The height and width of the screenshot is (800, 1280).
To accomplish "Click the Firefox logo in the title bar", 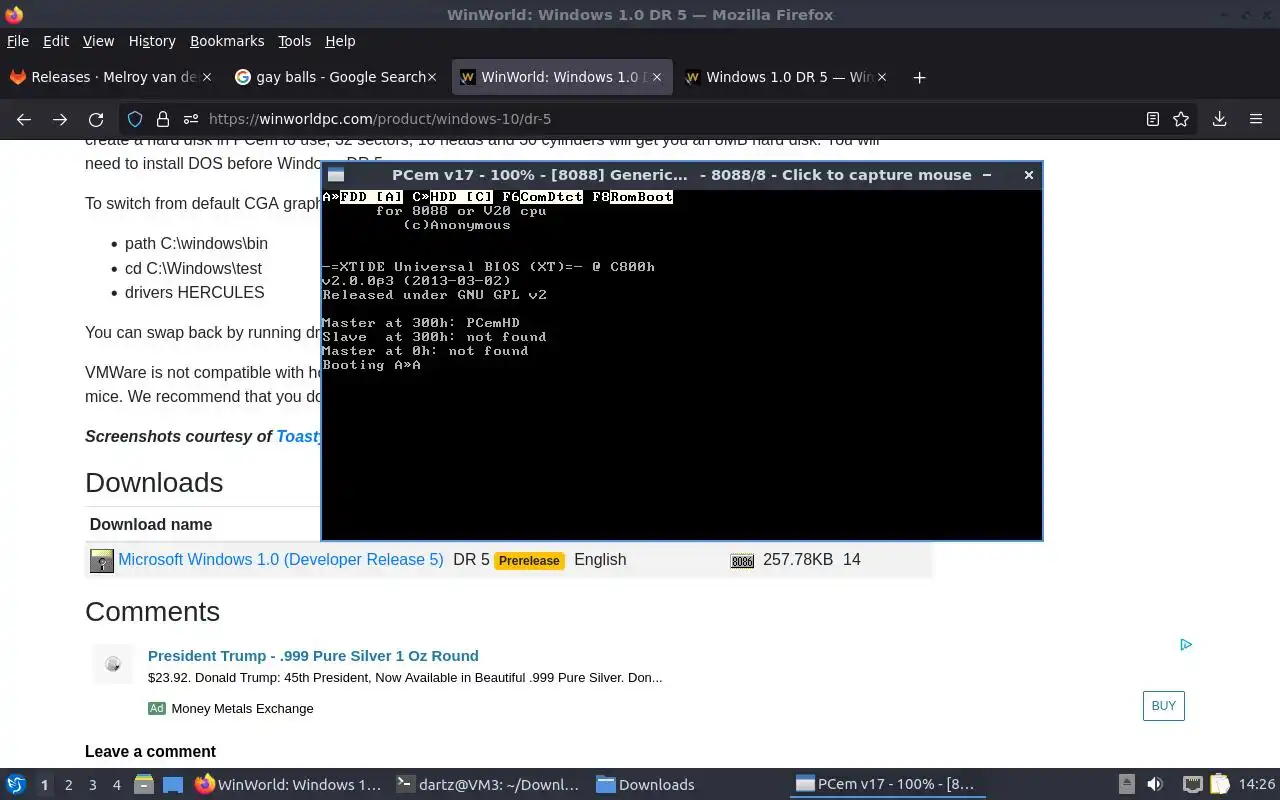I will tap(14, 14).
